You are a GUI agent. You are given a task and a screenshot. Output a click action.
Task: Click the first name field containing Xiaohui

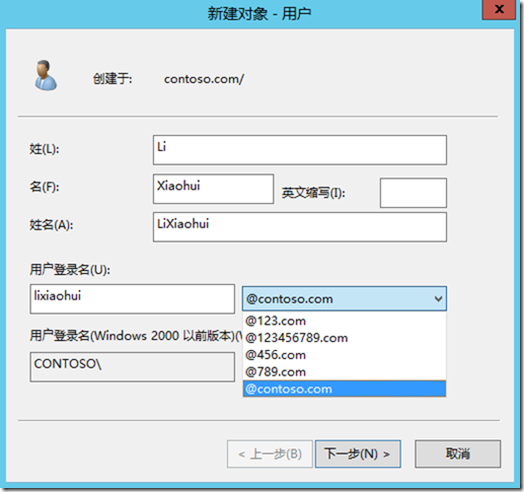213,189
